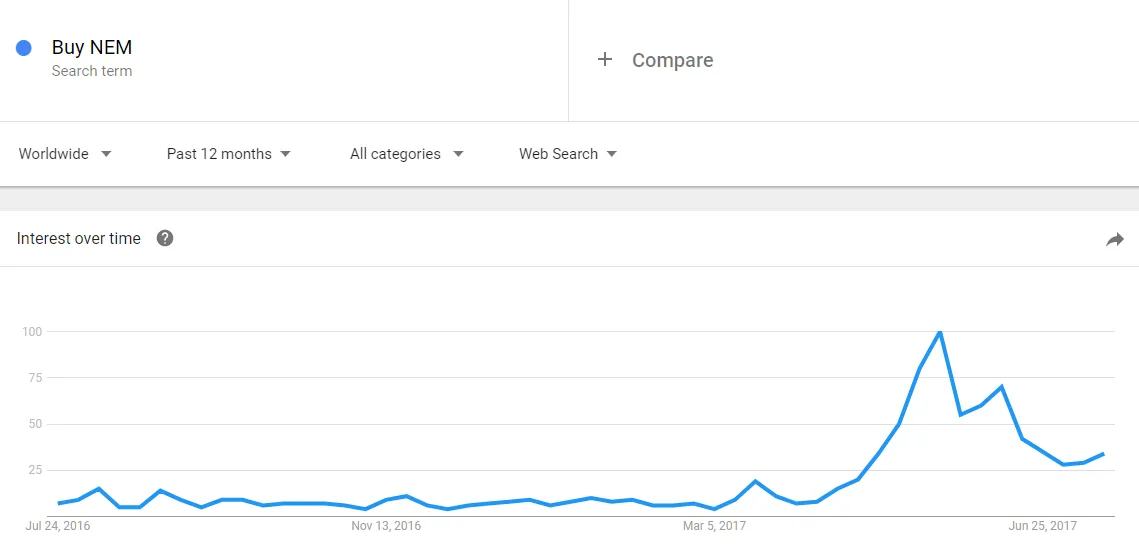
Task: Open the Past 12 months dropdown
Action: click(x=229, y=154)
